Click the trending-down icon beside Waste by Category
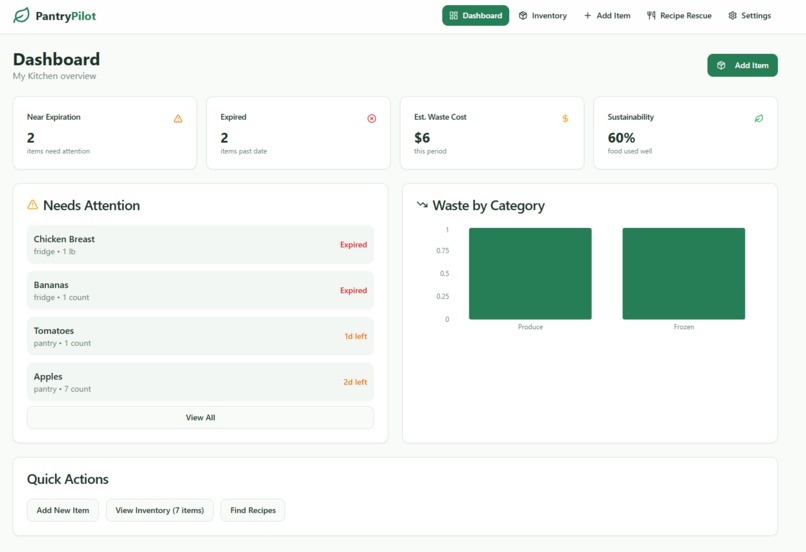This screenshot has width=806, height=552. [422, 205]
